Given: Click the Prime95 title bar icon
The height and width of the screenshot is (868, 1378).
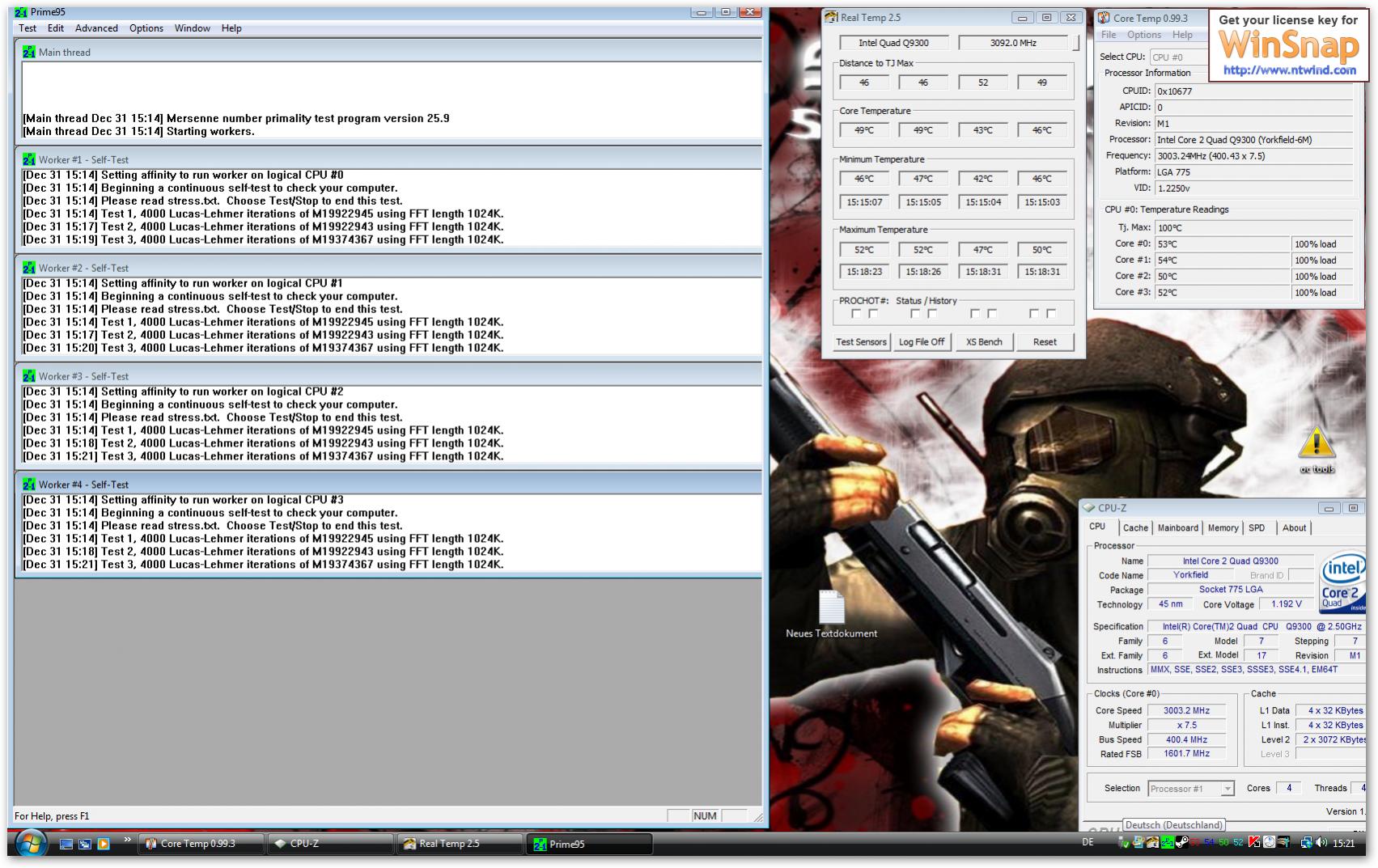Looking at the screenshot, I should coord(21,12).
